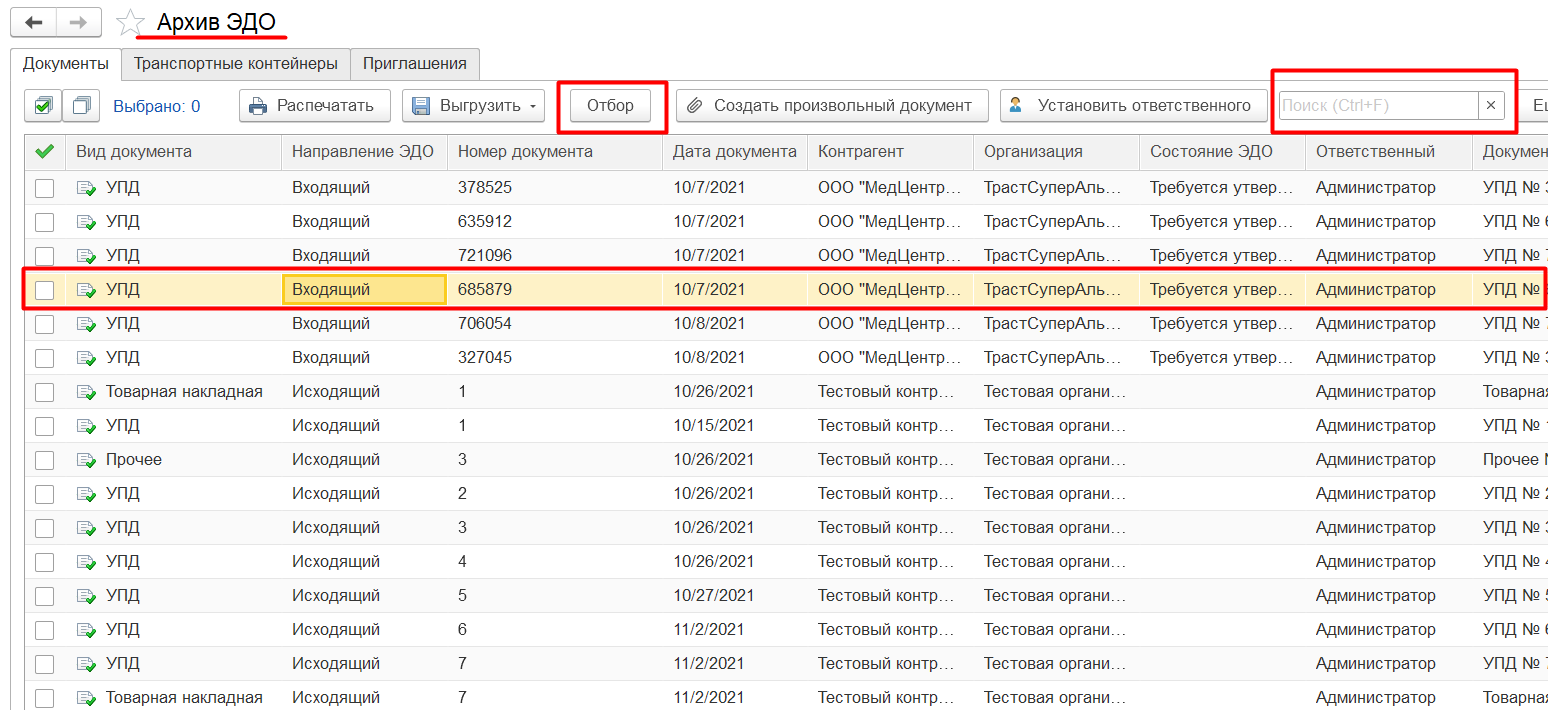Select the document number cell 721096
Screen dimensions: 1548x710
click(555, 256)
